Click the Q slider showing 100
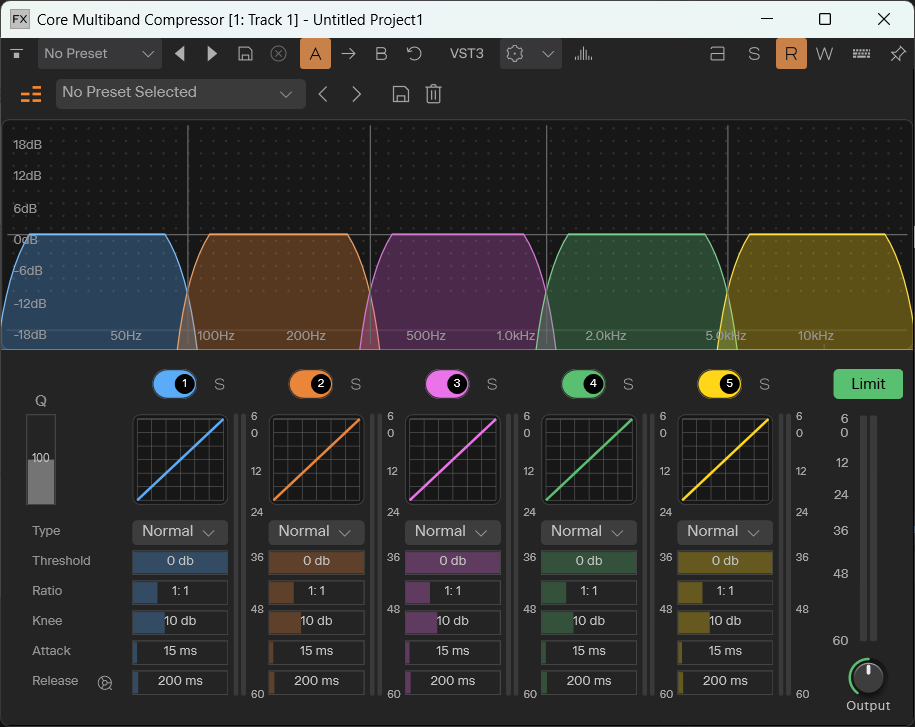The image size is (915, 727). [x=41, y=459]
